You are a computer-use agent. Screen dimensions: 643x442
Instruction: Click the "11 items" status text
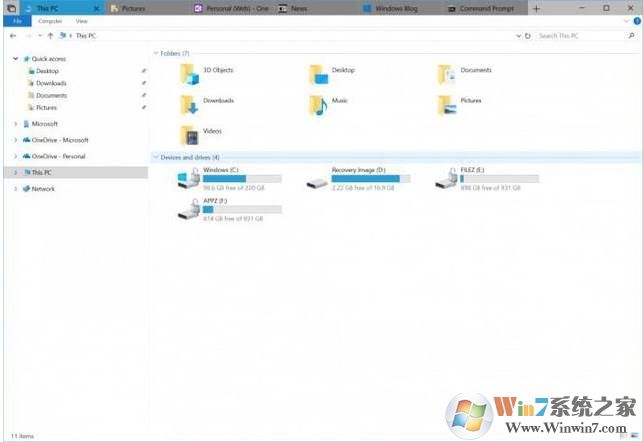click(x=23, y=436)
